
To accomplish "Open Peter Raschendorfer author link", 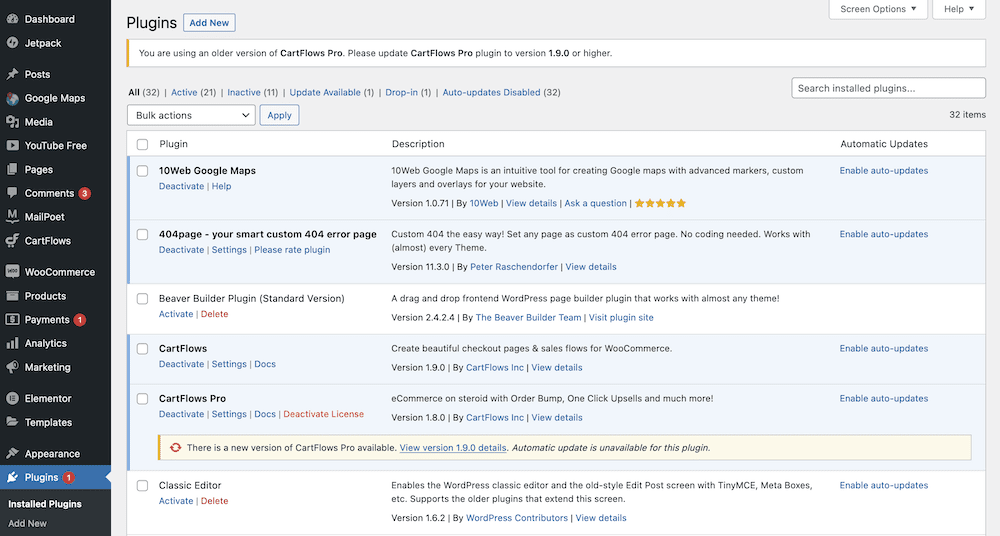I will point(513,267).
